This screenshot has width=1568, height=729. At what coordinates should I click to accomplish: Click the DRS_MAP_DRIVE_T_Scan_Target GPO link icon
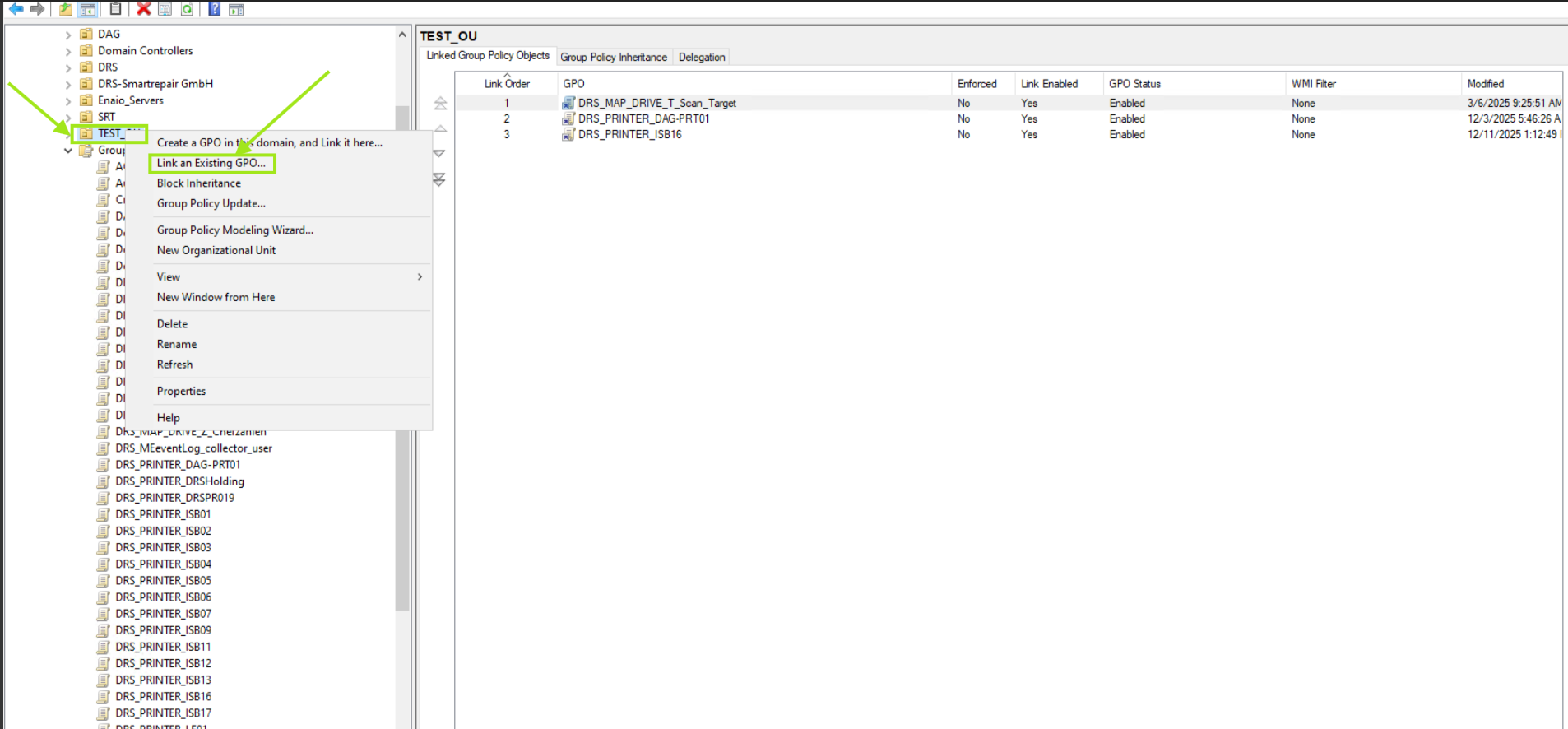tap(568, 103)
